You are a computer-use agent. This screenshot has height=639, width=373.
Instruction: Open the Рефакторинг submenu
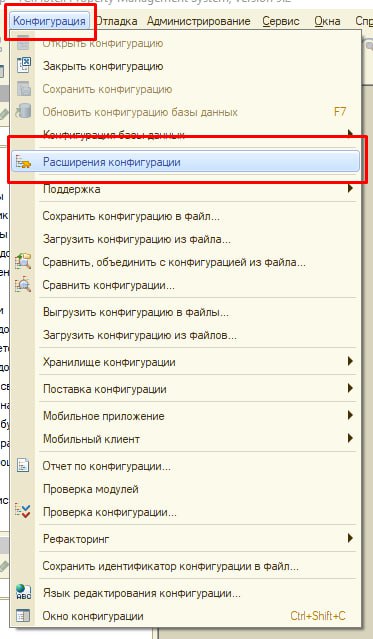(x=76, y=539)
